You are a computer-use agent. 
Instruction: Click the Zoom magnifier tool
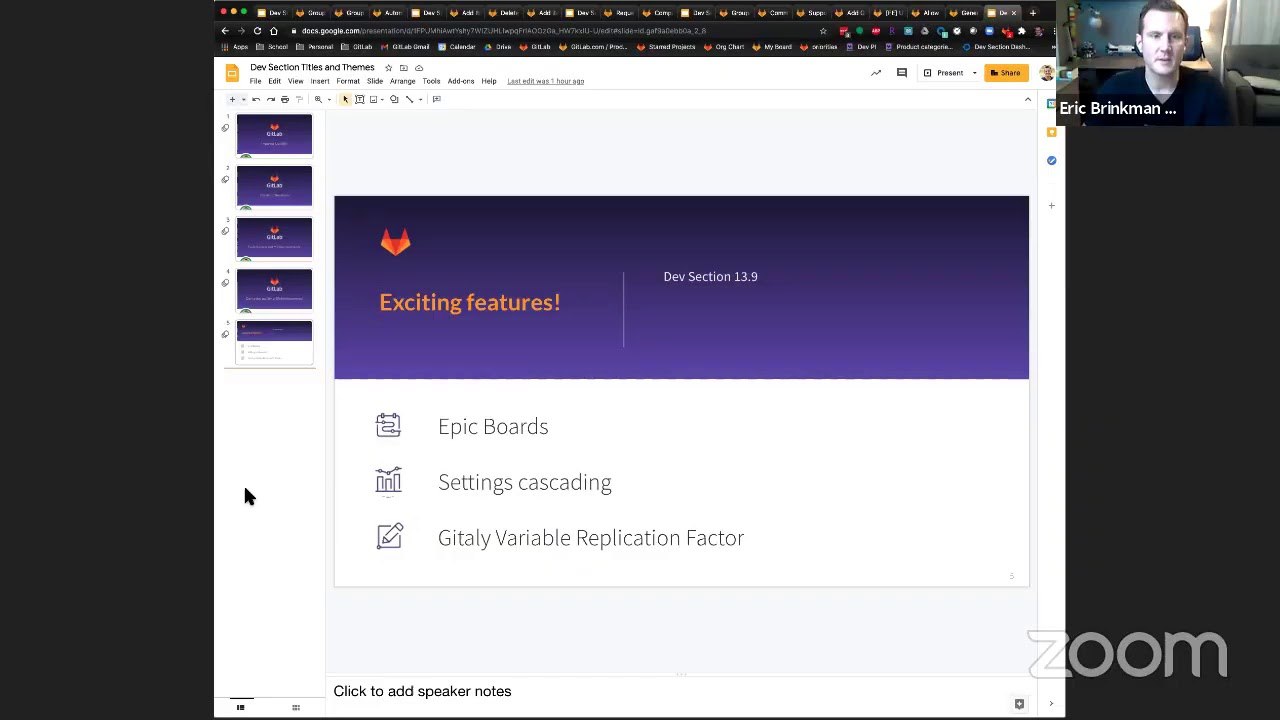(x=318, y=99)
